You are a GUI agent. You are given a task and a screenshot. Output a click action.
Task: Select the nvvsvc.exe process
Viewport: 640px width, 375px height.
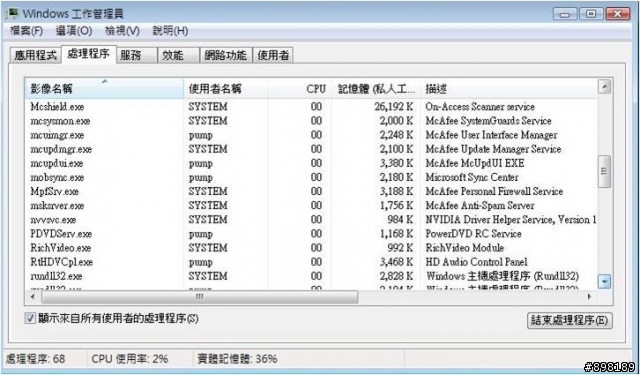(53, 220)
